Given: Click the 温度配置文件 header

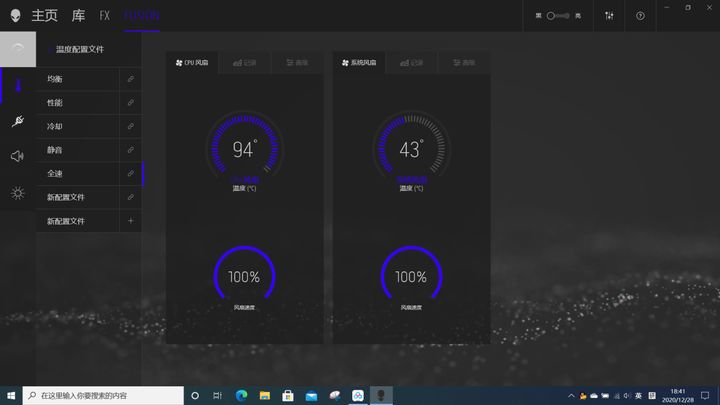Looking at the screenshot, I should point(80,49).
